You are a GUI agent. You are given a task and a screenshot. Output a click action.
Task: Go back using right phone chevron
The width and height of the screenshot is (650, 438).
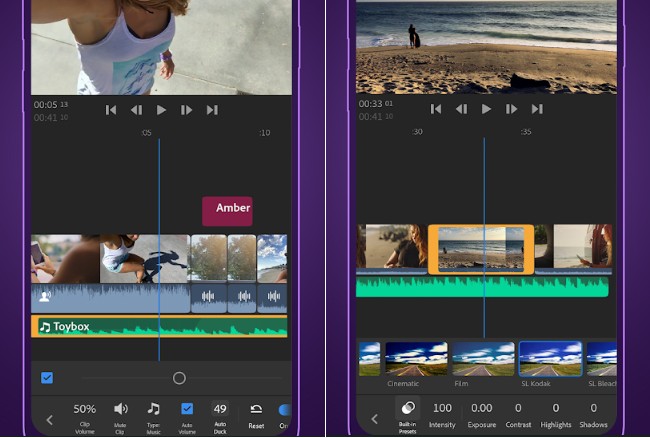[x=375, y=419]
